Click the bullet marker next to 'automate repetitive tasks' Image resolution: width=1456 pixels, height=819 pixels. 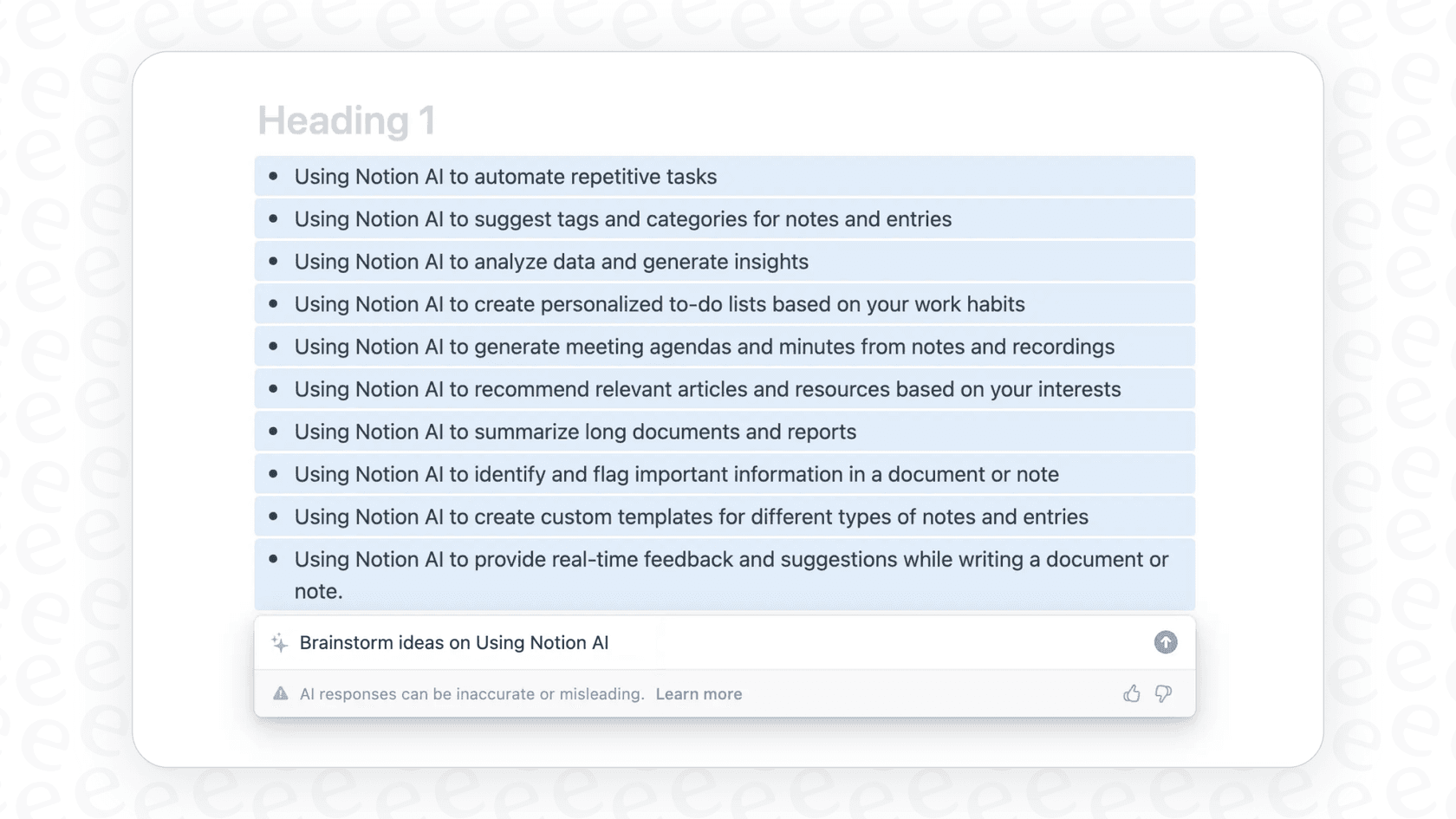tap(275, 176)
